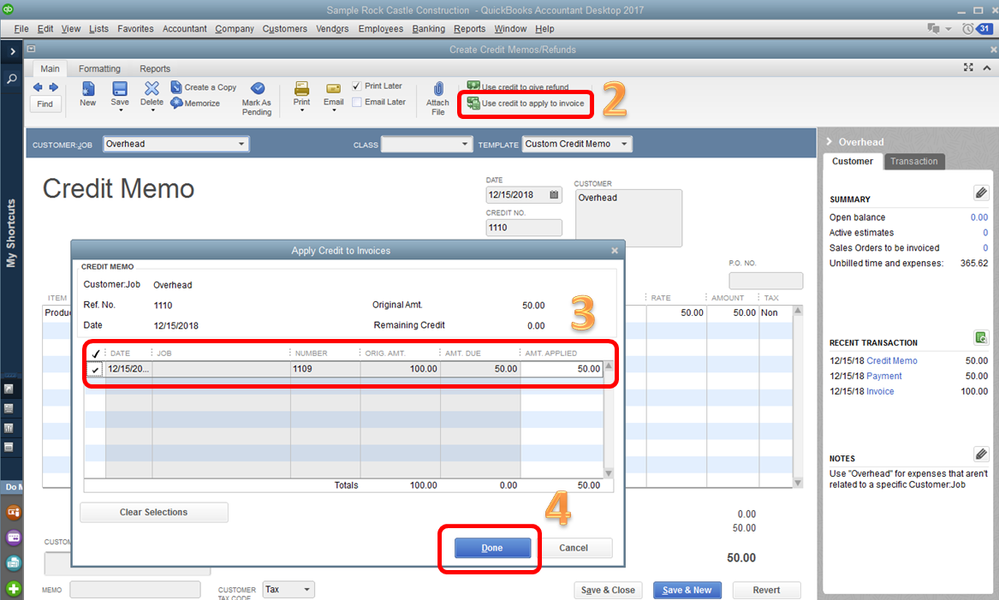Click green plus icon in sidebar
The width and height of the screenshot is (999, 600).
click(13, 589)
